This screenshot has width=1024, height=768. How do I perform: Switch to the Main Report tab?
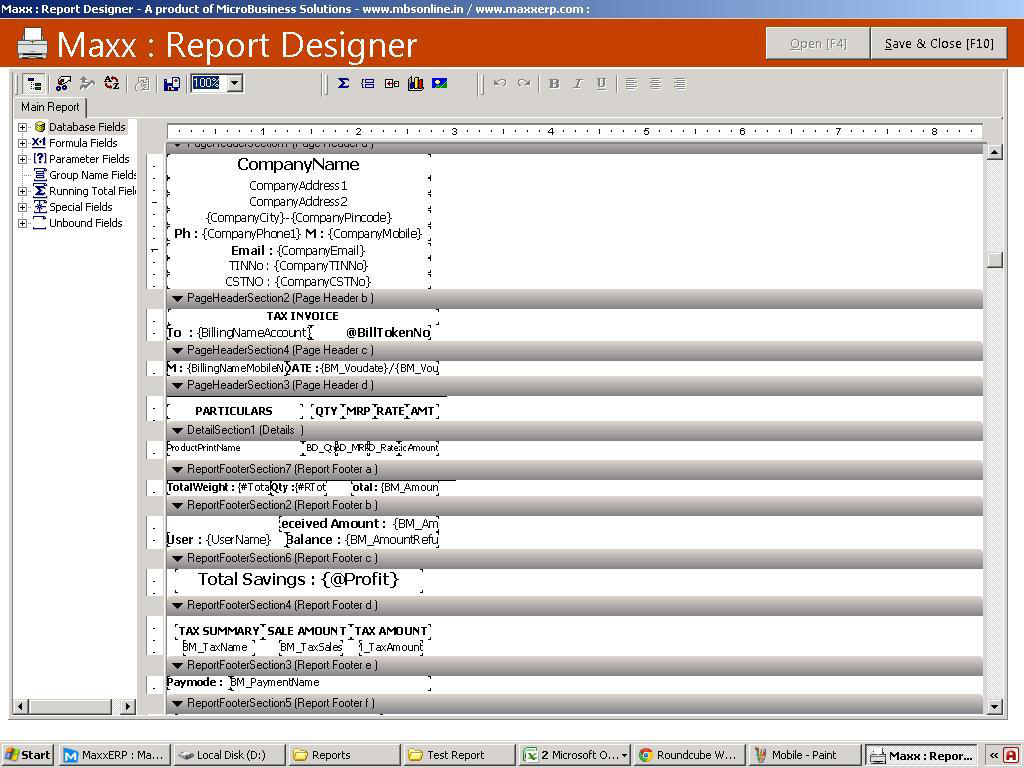50,107
